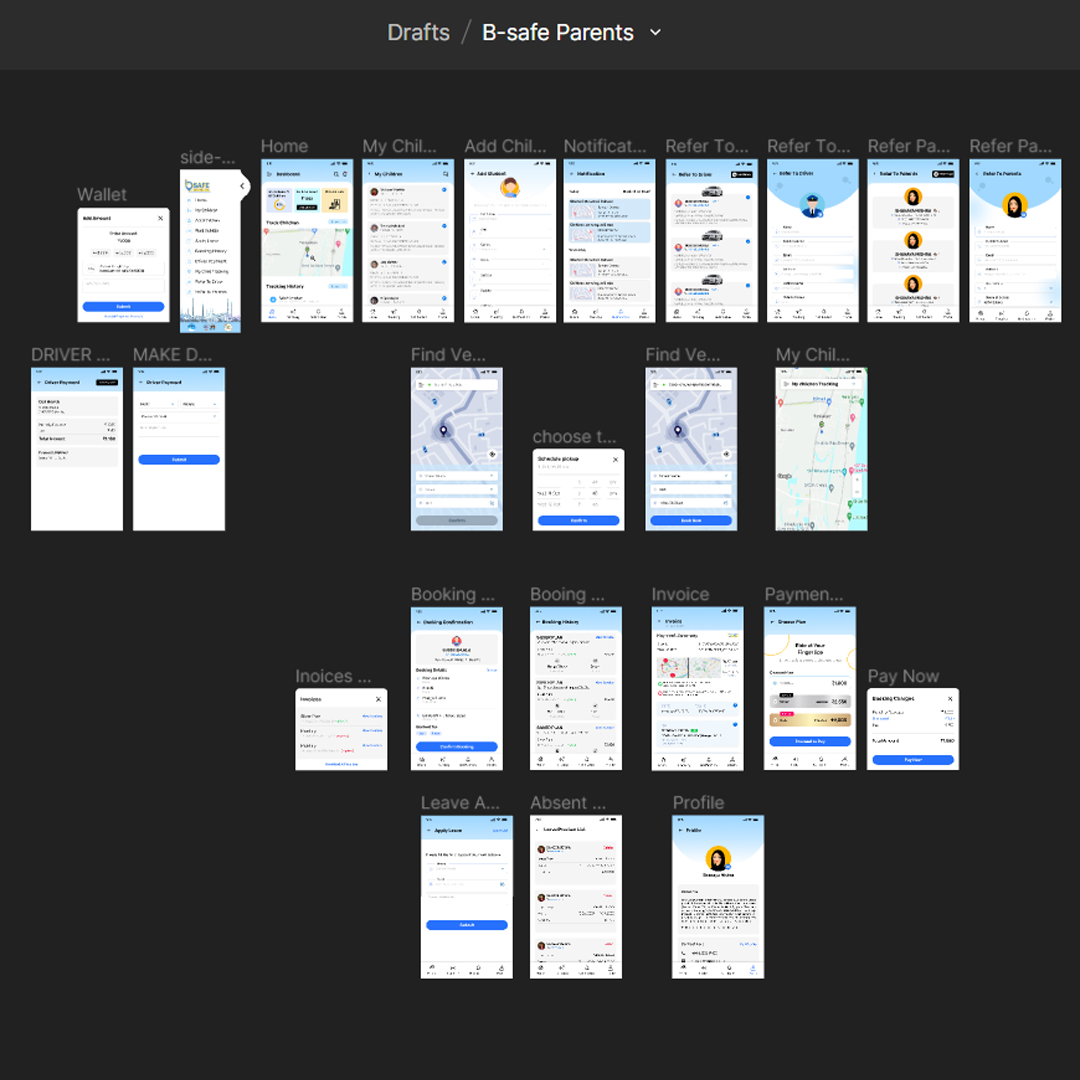
Task: Click the profile avatar in the Profile frame
Action: coord(717,859)
